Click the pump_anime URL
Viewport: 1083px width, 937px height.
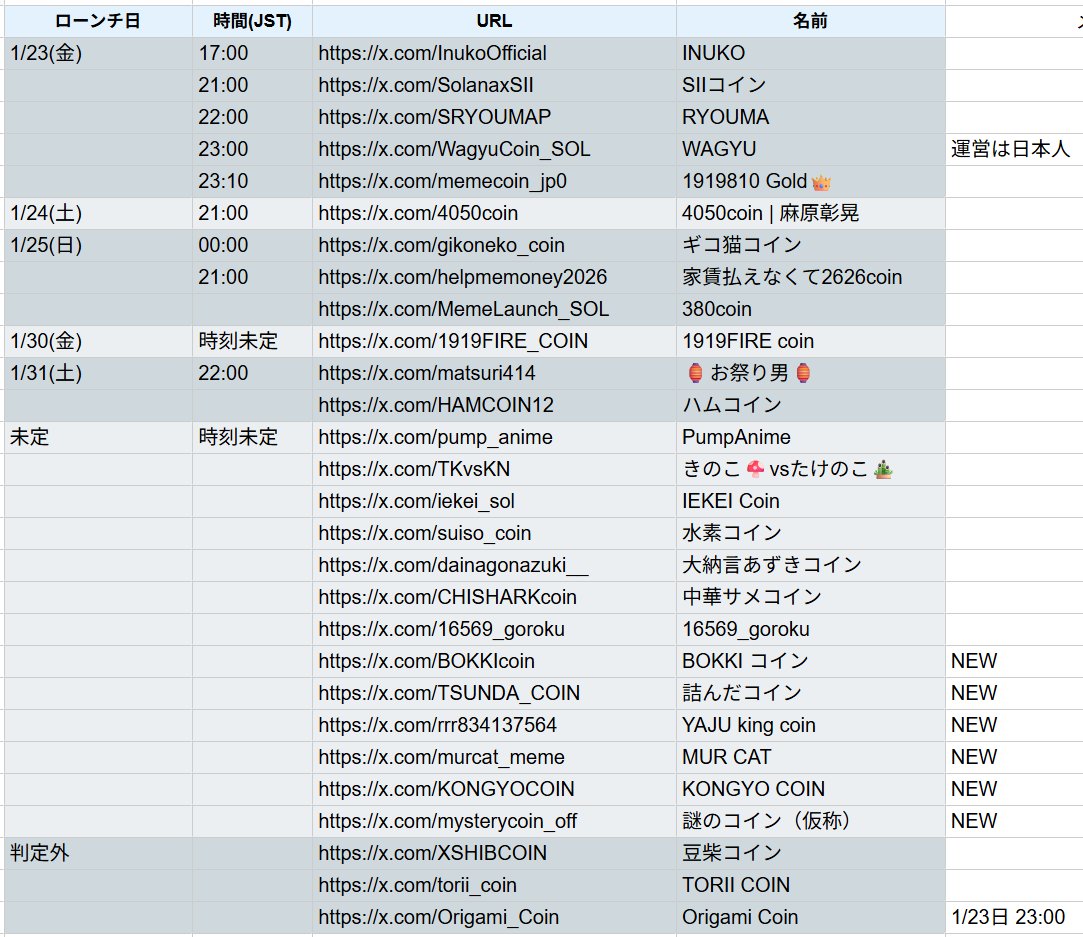point(435,437)
